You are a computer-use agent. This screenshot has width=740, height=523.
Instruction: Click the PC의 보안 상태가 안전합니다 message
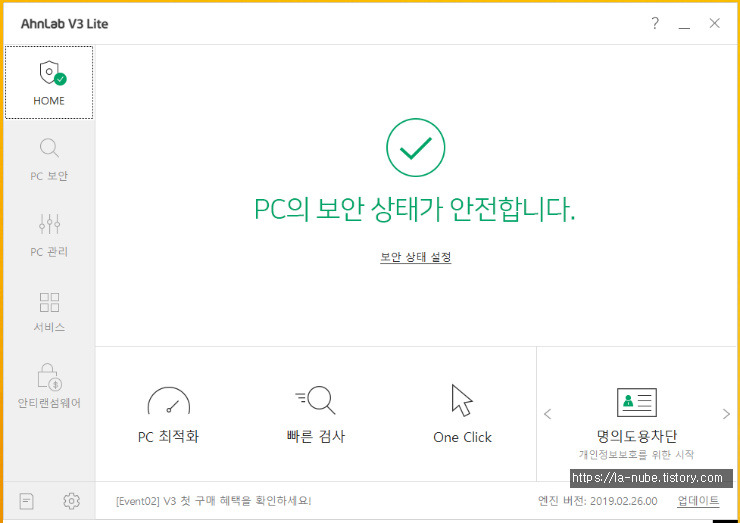[415, 209]
